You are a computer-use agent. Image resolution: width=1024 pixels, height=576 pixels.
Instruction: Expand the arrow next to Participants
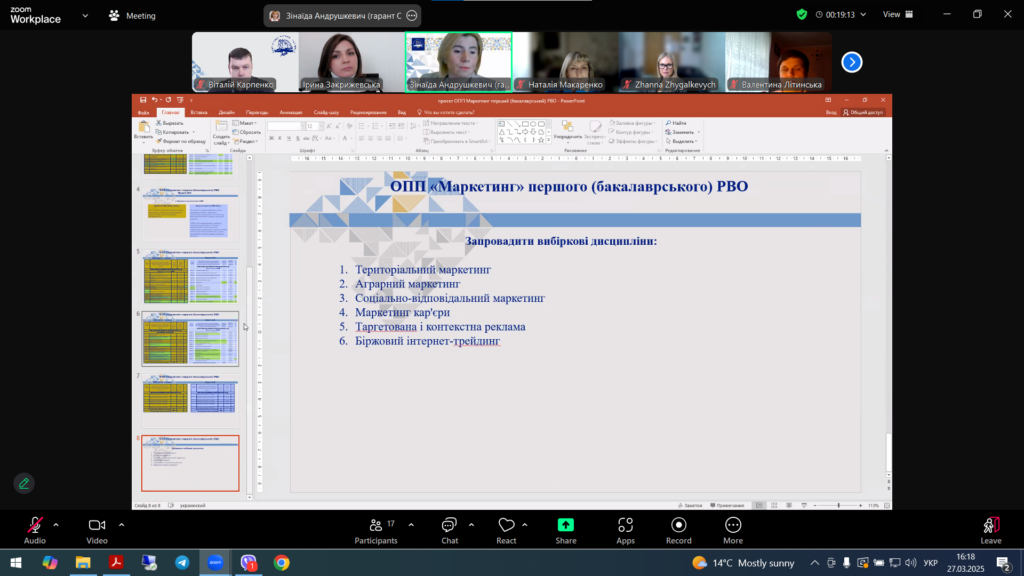tap(411, 524)
